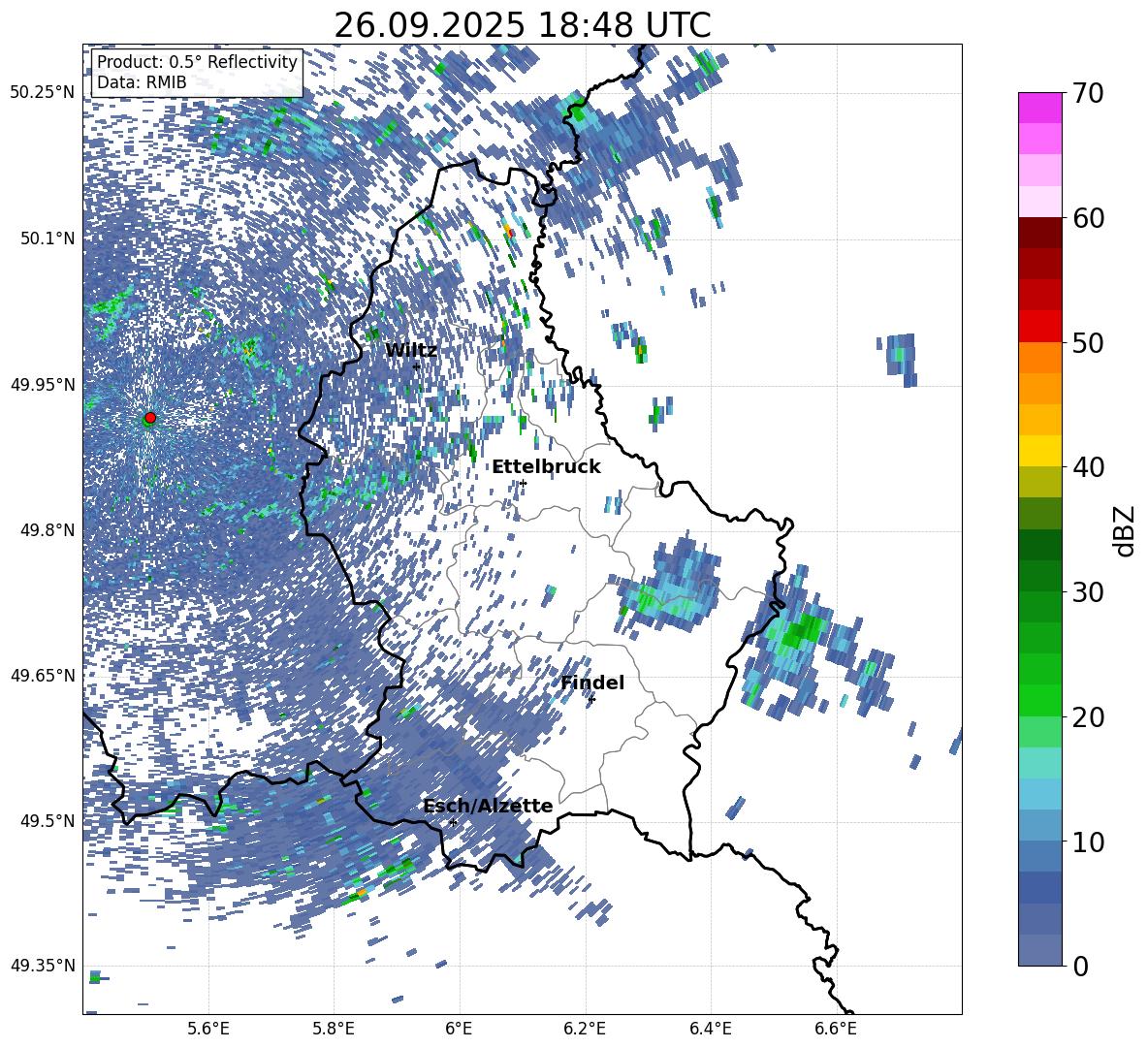Screen dimensions: 1148x1048
Task: Click the Ettelbruck station cross marker
Action: tap(523, 483)
